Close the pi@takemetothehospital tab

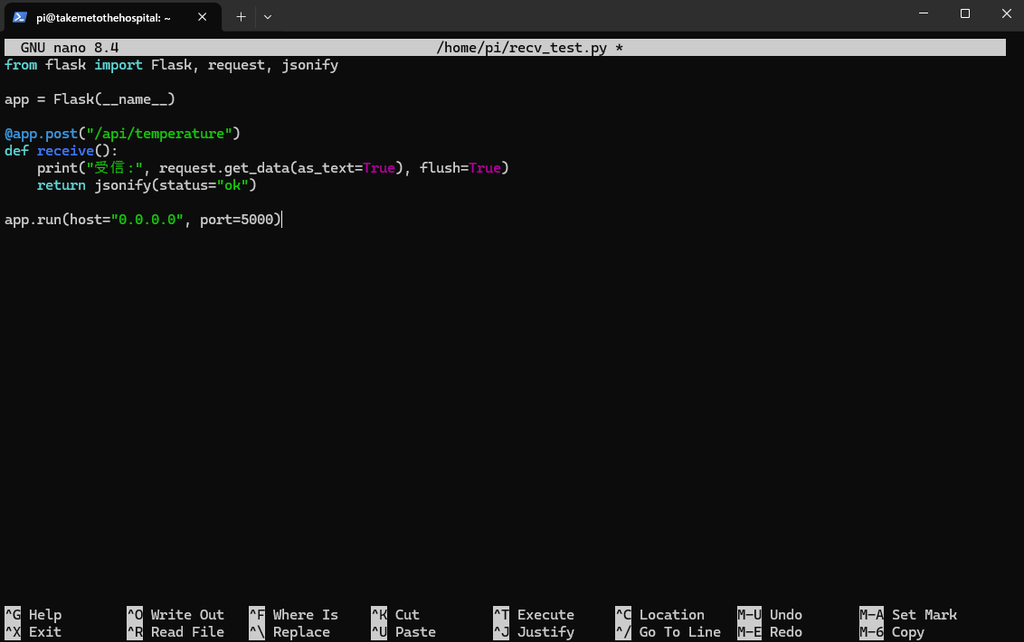202,17
